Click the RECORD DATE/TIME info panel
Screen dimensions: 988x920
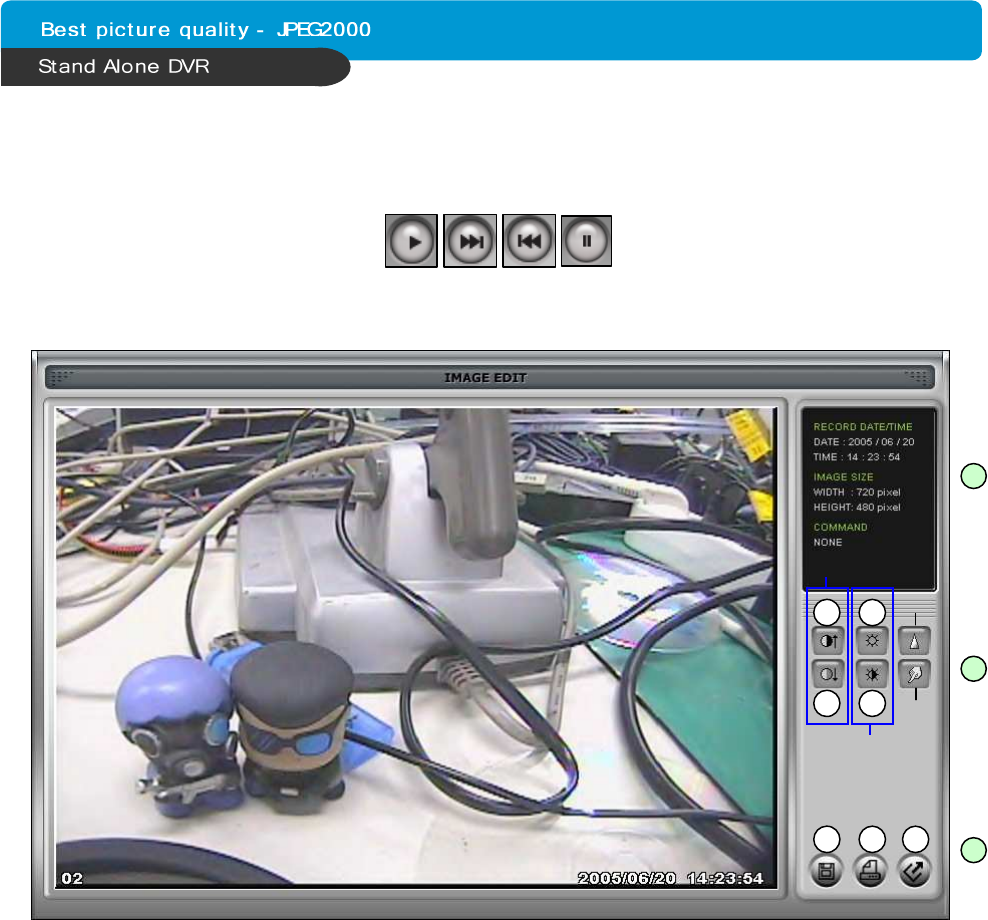pos(866,496)
